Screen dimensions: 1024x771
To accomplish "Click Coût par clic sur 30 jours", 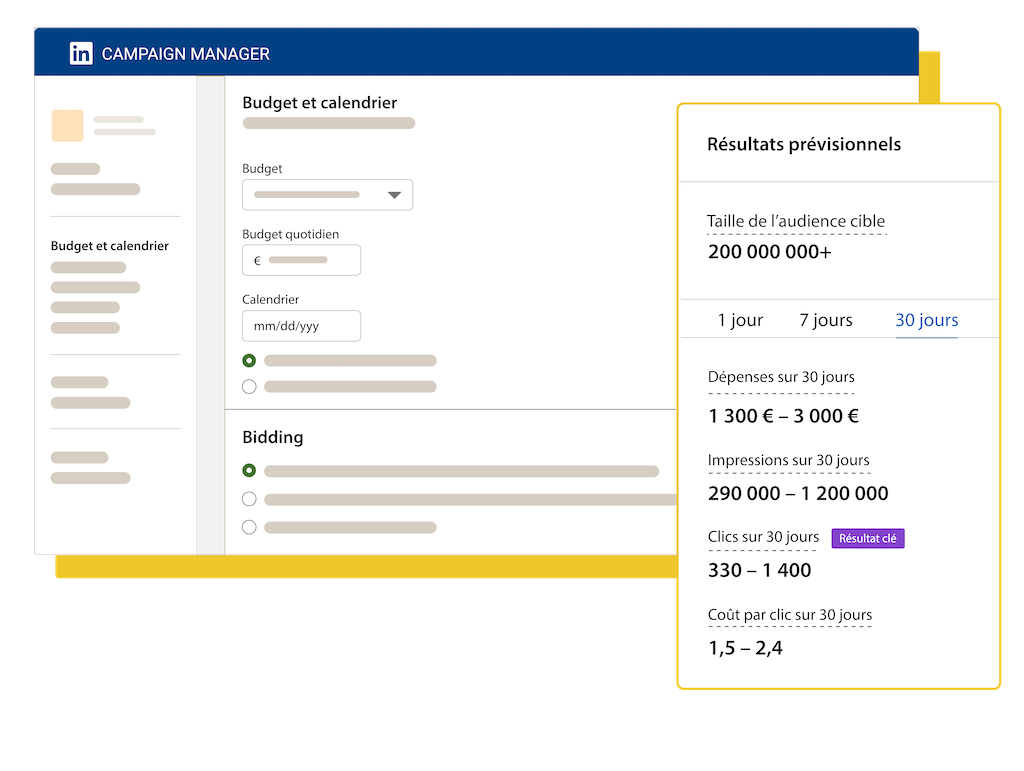I will (789, 615).
